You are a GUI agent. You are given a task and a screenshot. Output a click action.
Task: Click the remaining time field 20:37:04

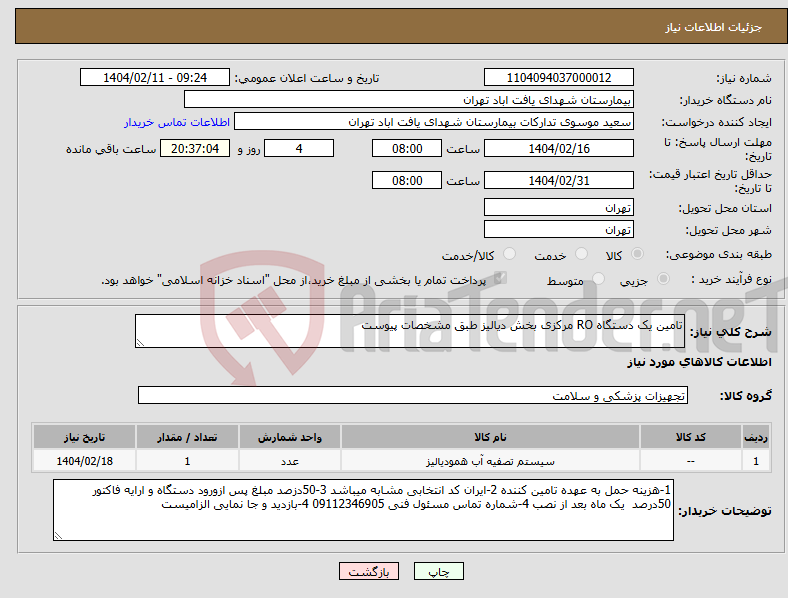195,148
